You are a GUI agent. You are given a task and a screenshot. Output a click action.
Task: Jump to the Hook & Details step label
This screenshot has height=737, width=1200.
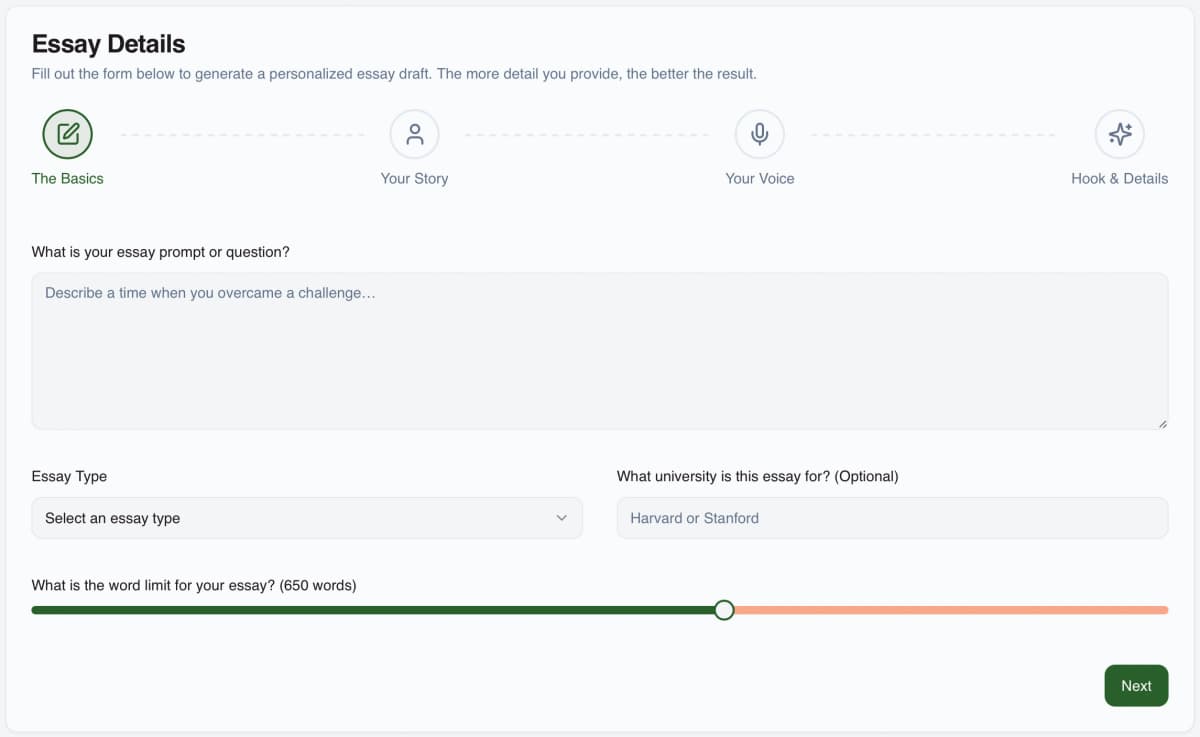(x=1119, y=178)
